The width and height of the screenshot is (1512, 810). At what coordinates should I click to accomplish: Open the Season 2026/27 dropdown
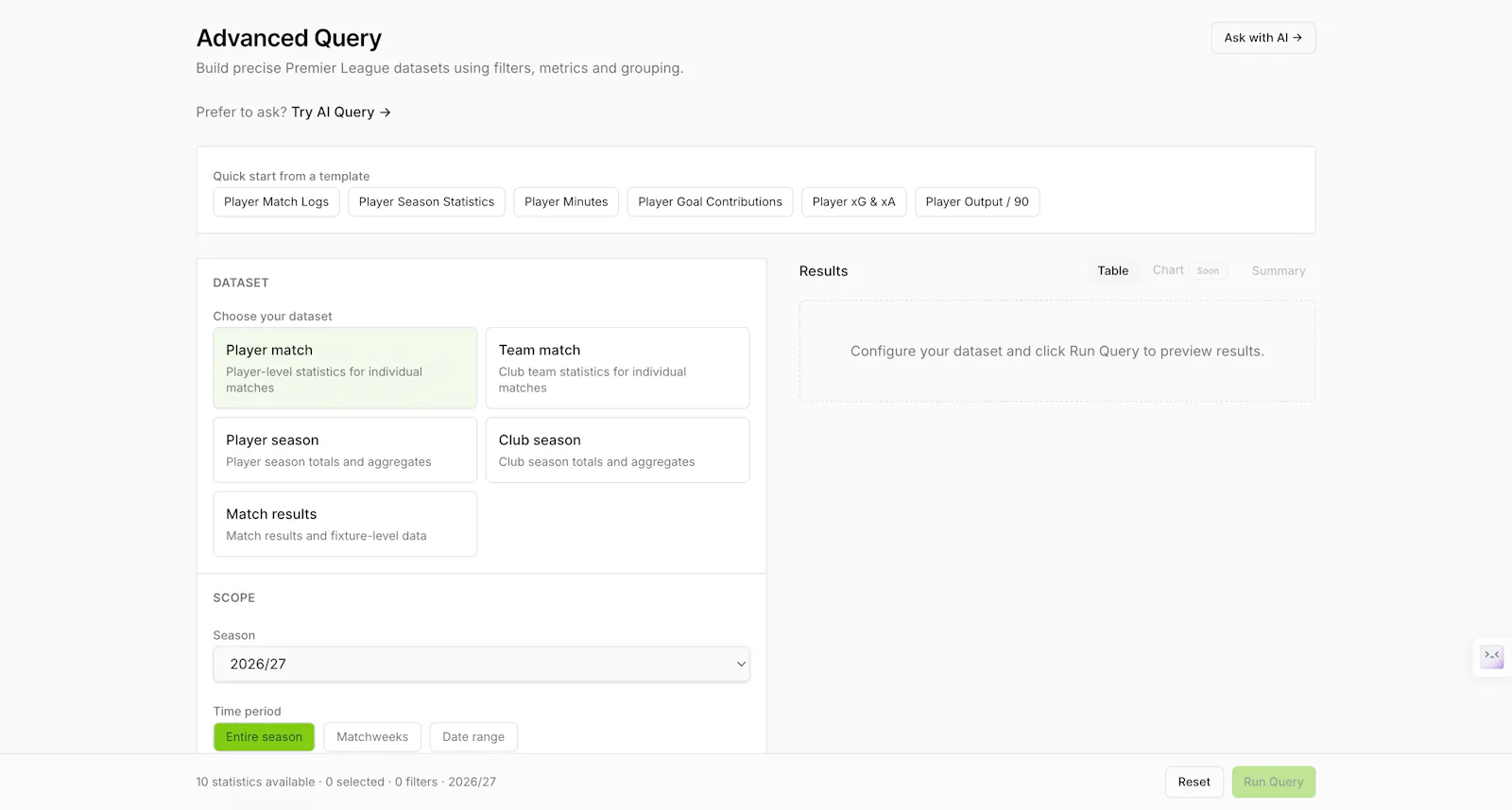pos(481,664)
